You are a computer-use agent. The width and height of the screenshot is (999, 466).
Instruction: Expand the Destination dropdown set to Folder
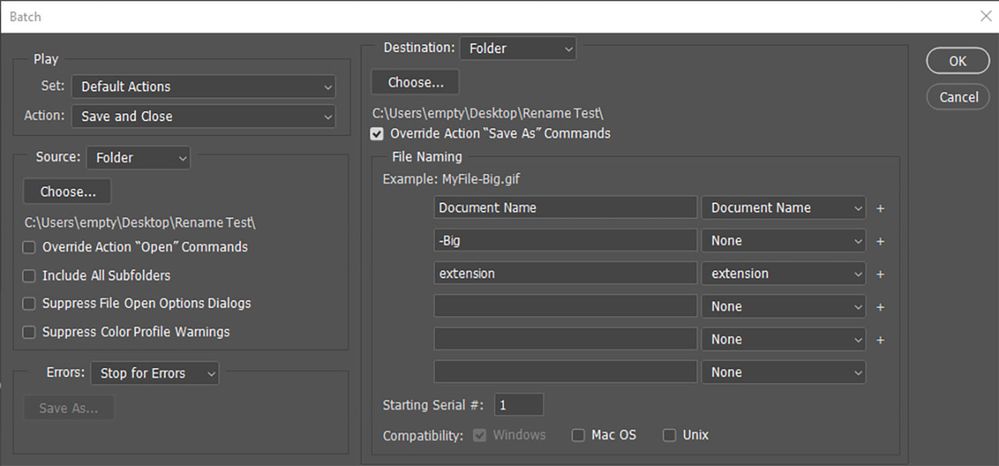(518, 48)
